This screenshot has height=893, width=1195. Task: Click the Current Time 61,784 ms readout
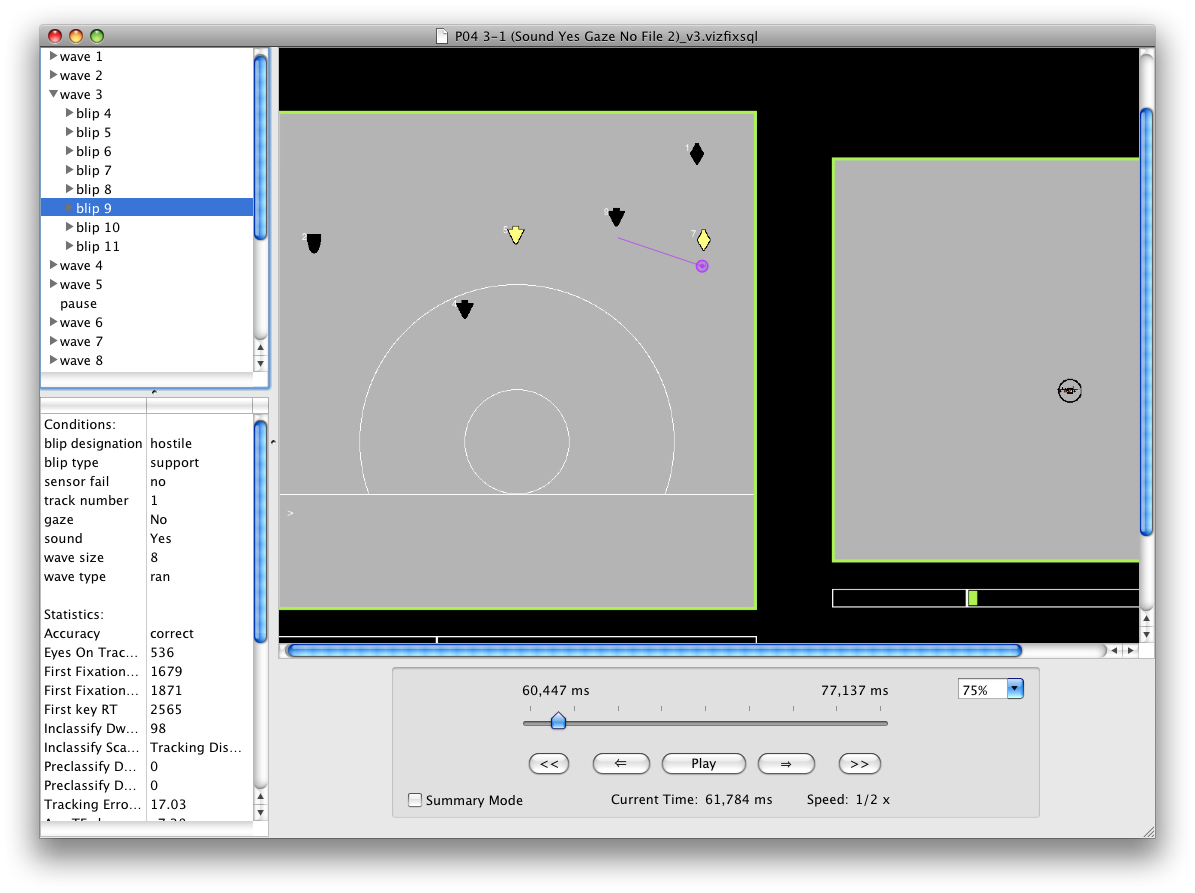691,799
